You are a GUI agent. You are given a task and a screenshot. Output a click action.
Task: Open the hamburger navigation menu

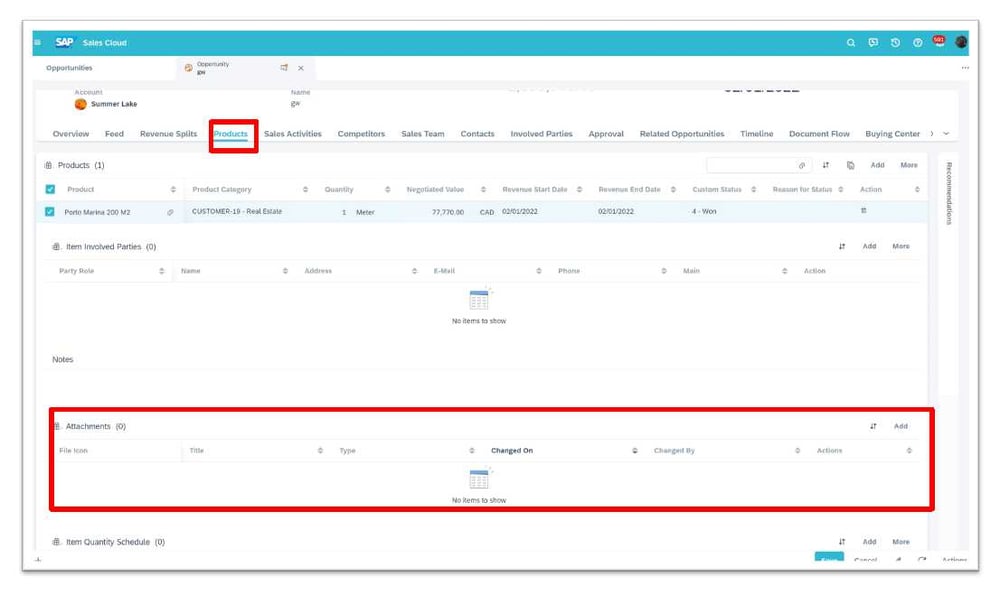tap(38, 43)
